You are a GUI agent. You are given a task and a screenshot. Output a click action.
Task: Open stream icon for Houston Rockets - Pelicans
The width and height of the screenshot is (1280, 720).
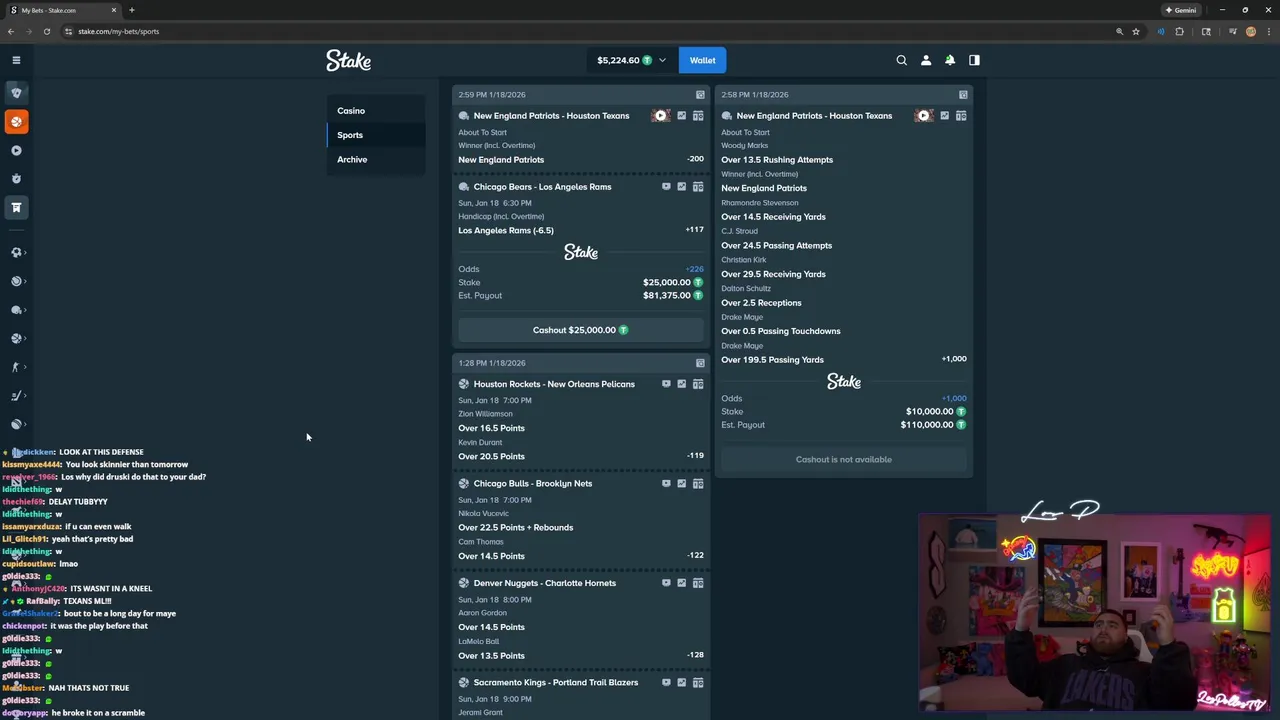pos(666,384)
